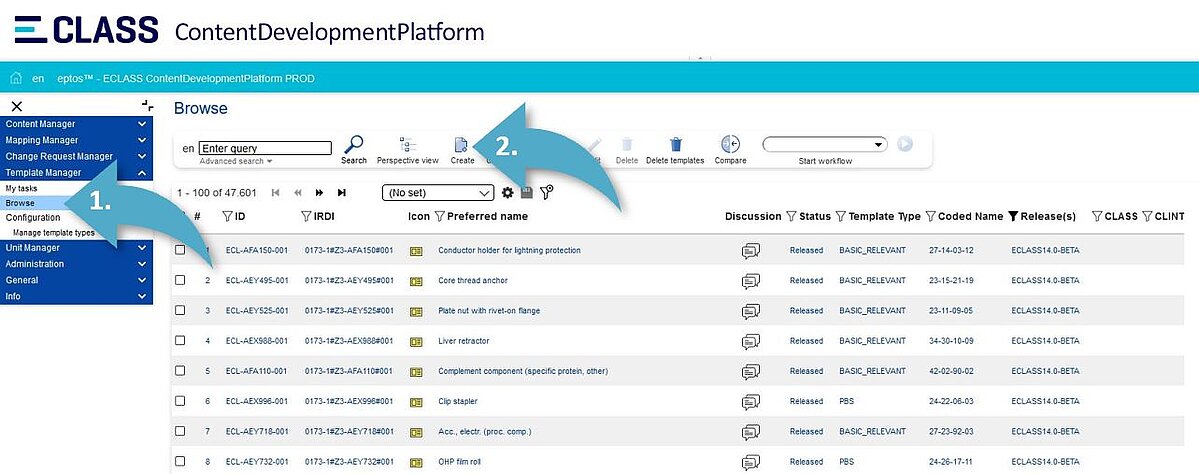
Task: Click the home icon in teal bar
Action: pos(15,78)
